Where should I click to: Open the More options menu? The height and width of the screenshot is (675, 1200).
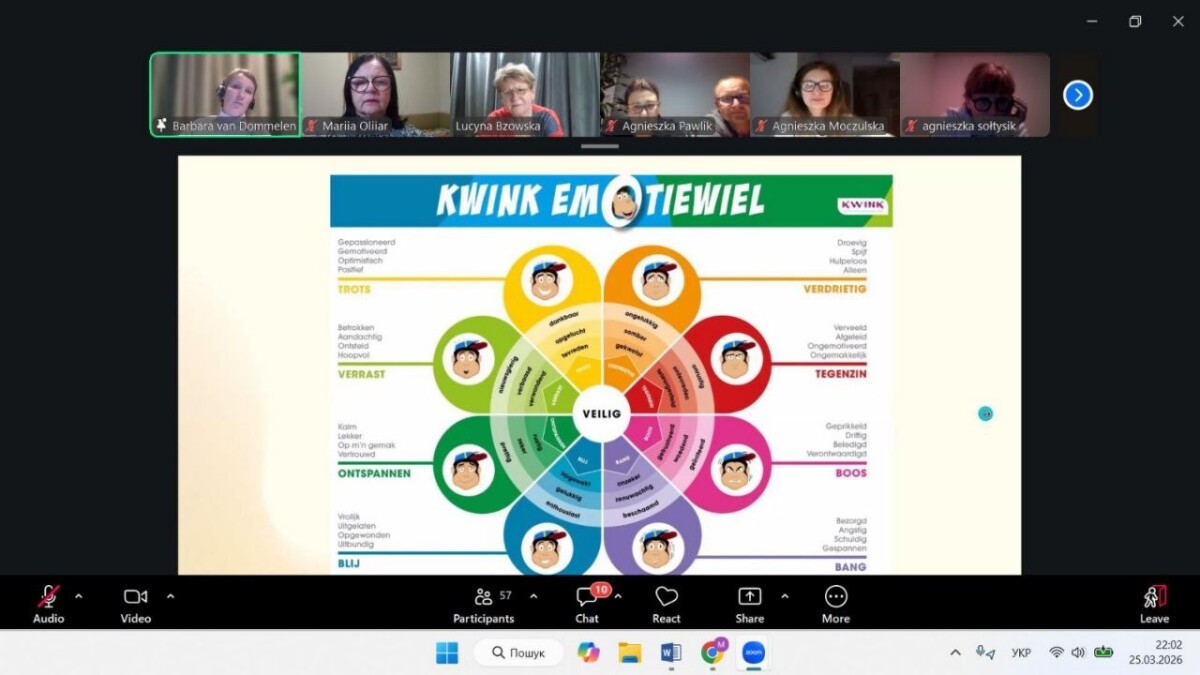pos(835,604)
